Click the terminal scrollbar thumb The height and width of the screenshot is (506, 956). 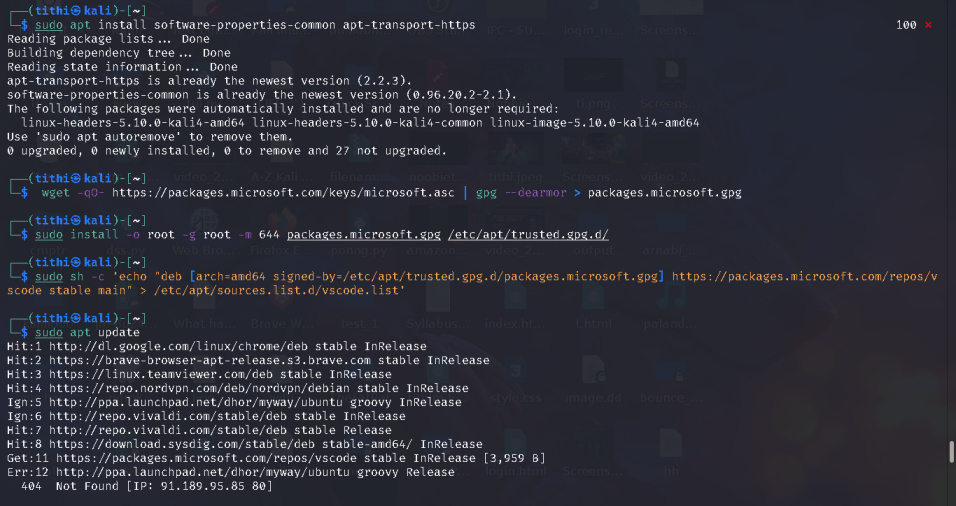(951, 452)
